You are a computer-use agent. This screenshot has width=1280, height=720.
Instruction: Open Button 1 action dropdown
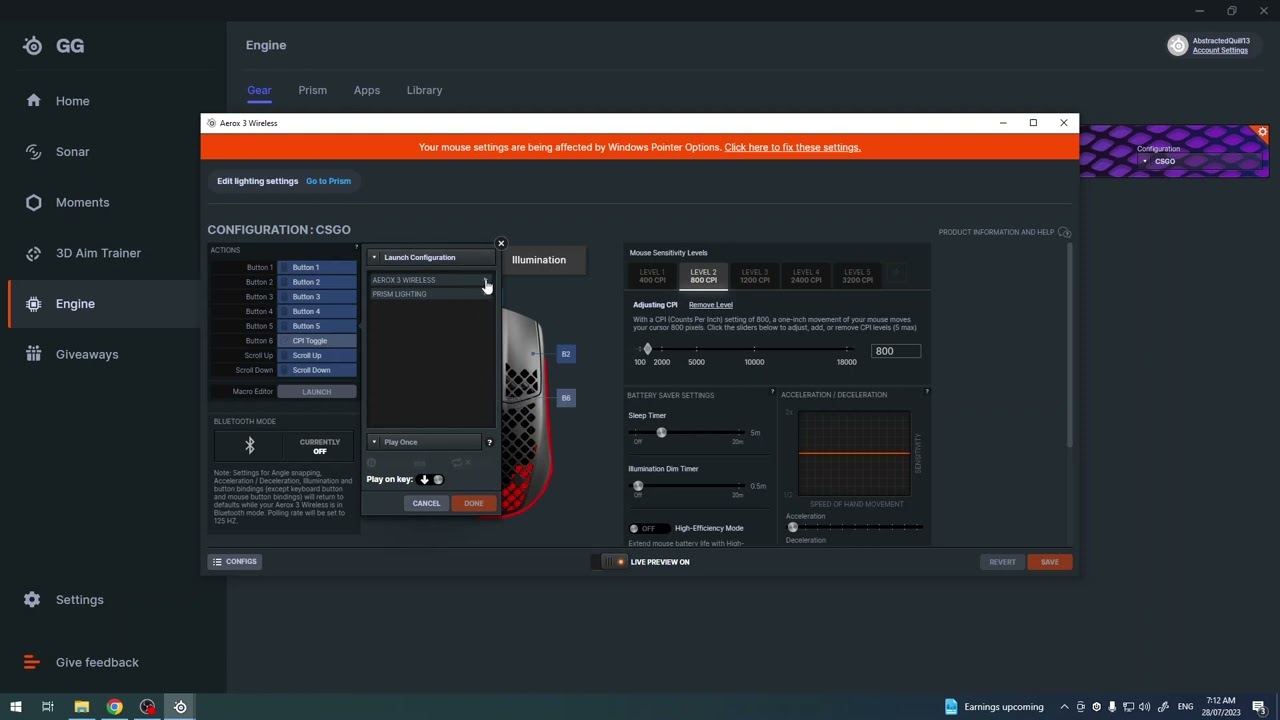tap(317, 268)
